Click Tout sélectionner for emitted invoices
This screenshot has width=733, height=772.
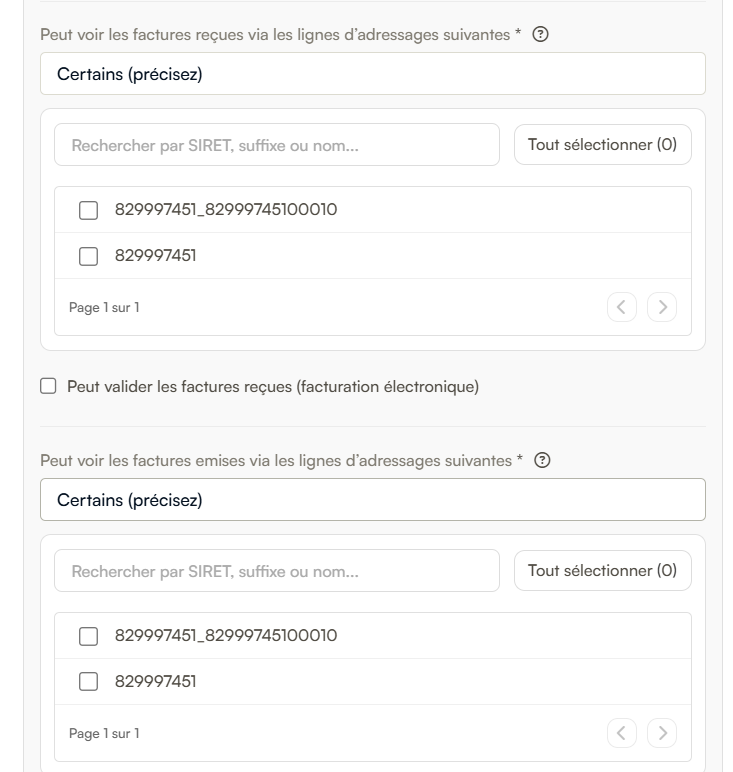(603, 570)
